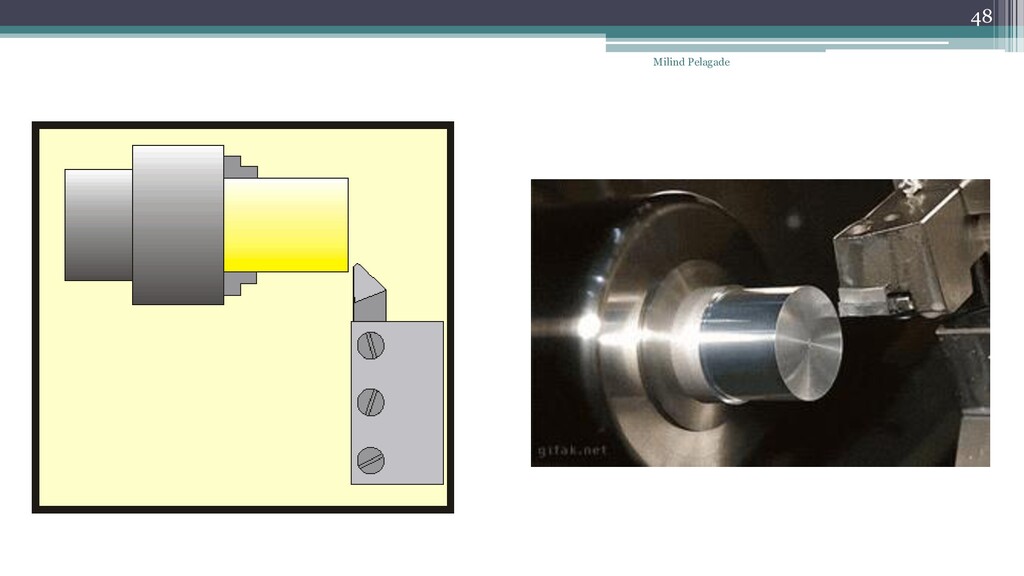Image resolution: width=1024 pixels, height=576 pixels.
Task: Click the lathe diagram illustration
Action: point(243,317)
